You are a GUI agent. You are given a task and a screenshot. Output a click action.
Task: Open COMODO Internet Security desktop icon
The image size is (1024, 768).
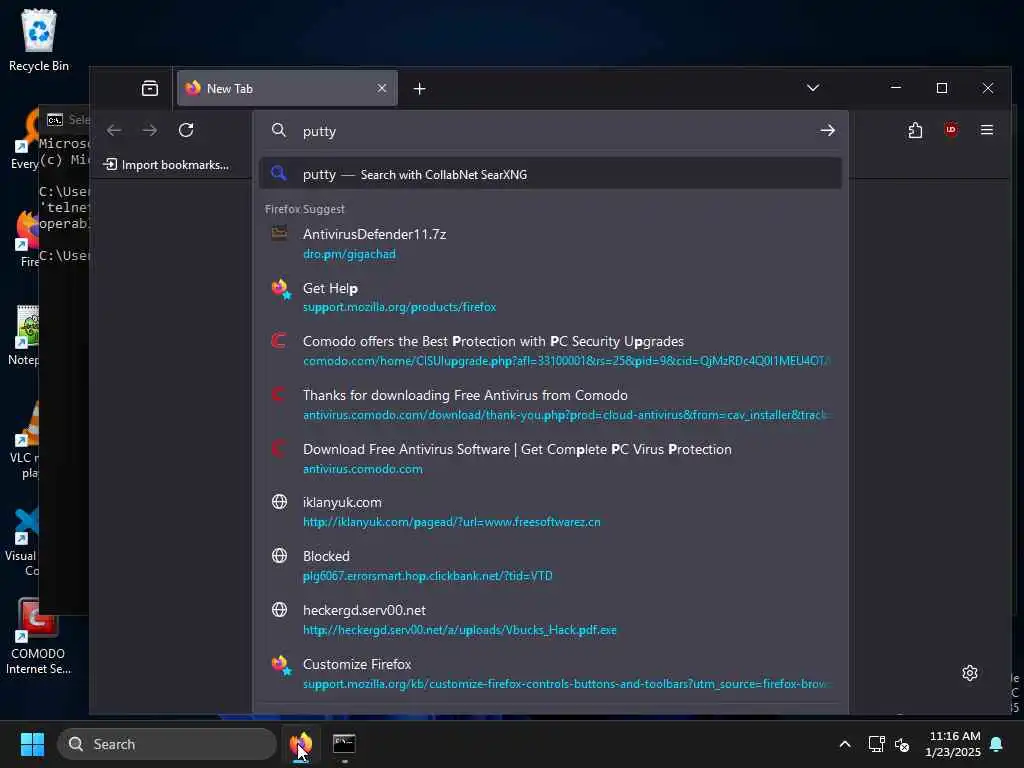coord(39,637)
